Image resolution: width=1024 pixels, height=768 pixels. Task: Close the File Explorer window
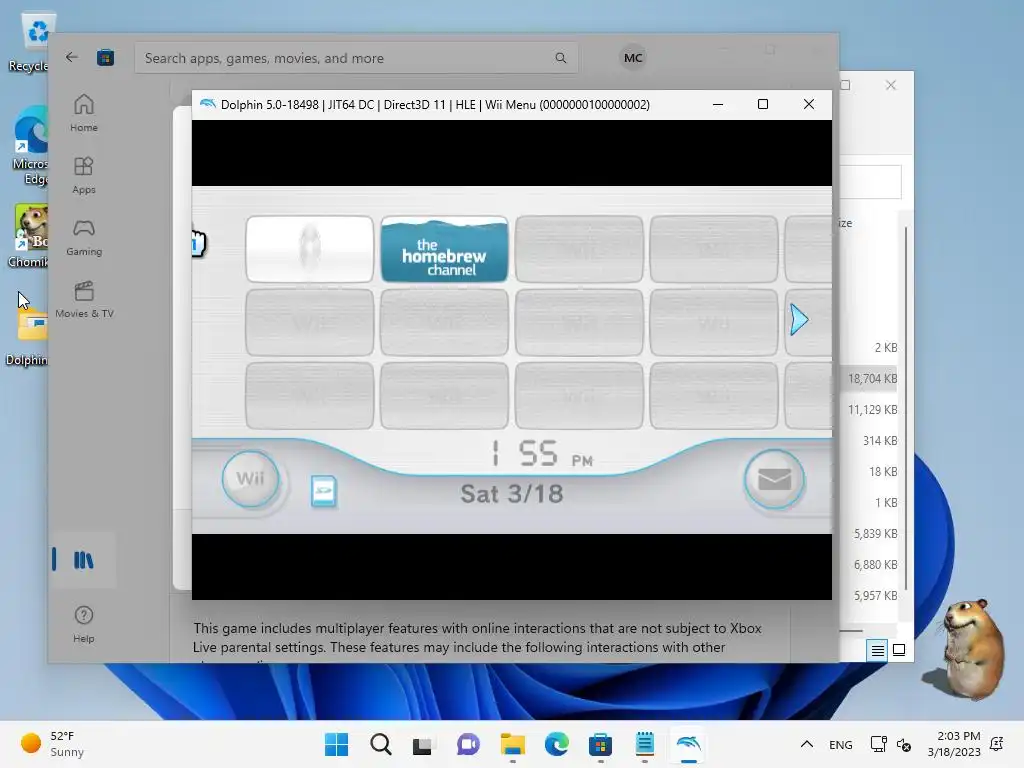coord(891,85)
